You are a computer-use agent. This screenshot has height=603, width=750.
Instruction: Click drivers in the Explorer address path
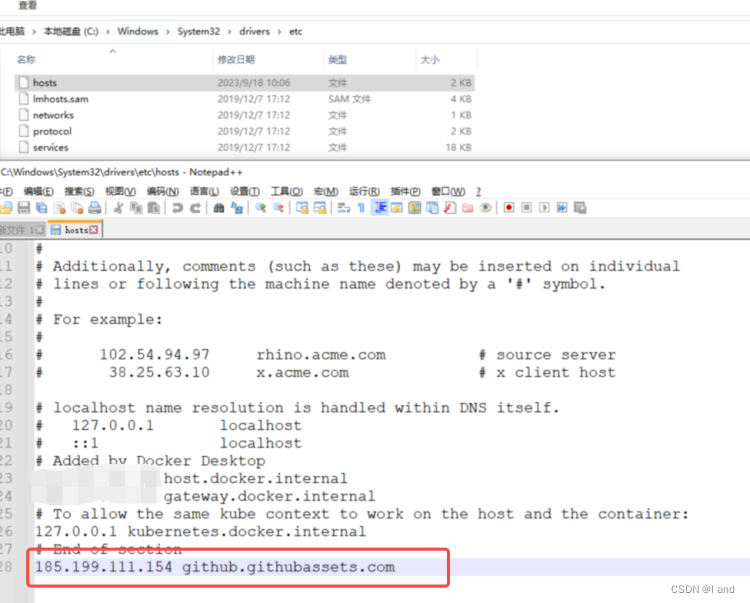(x=254, y=32)
